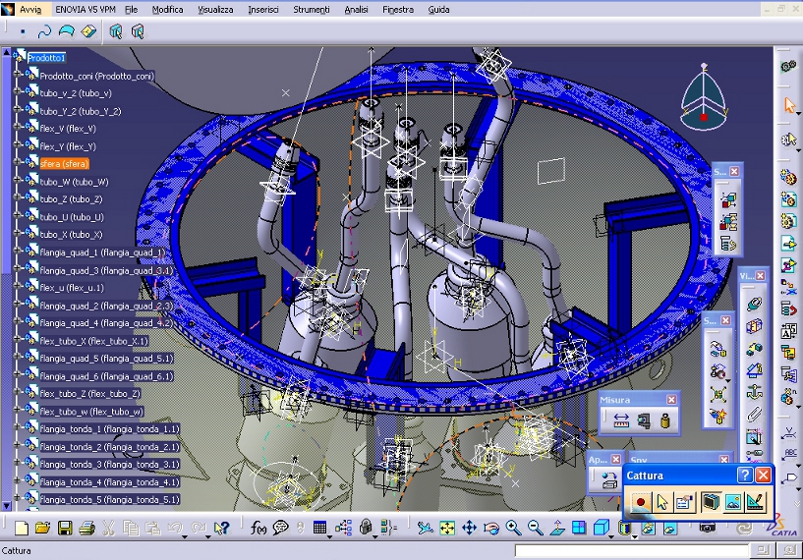Create a new document with New icon
Viewport: 803px width, 560px height.
[22, 528]
